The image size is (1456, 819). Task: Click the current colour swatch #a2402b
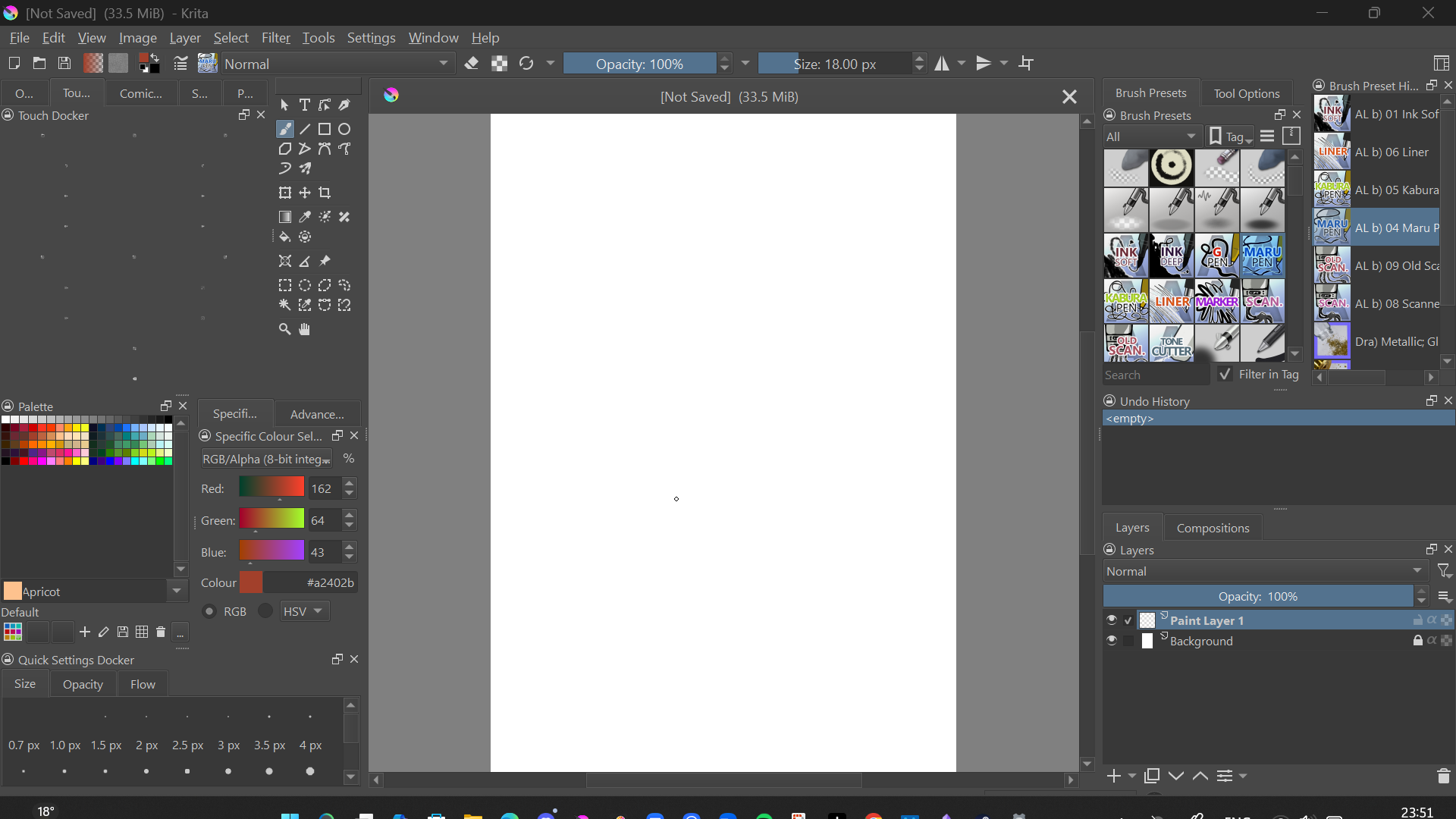point(251,582)
